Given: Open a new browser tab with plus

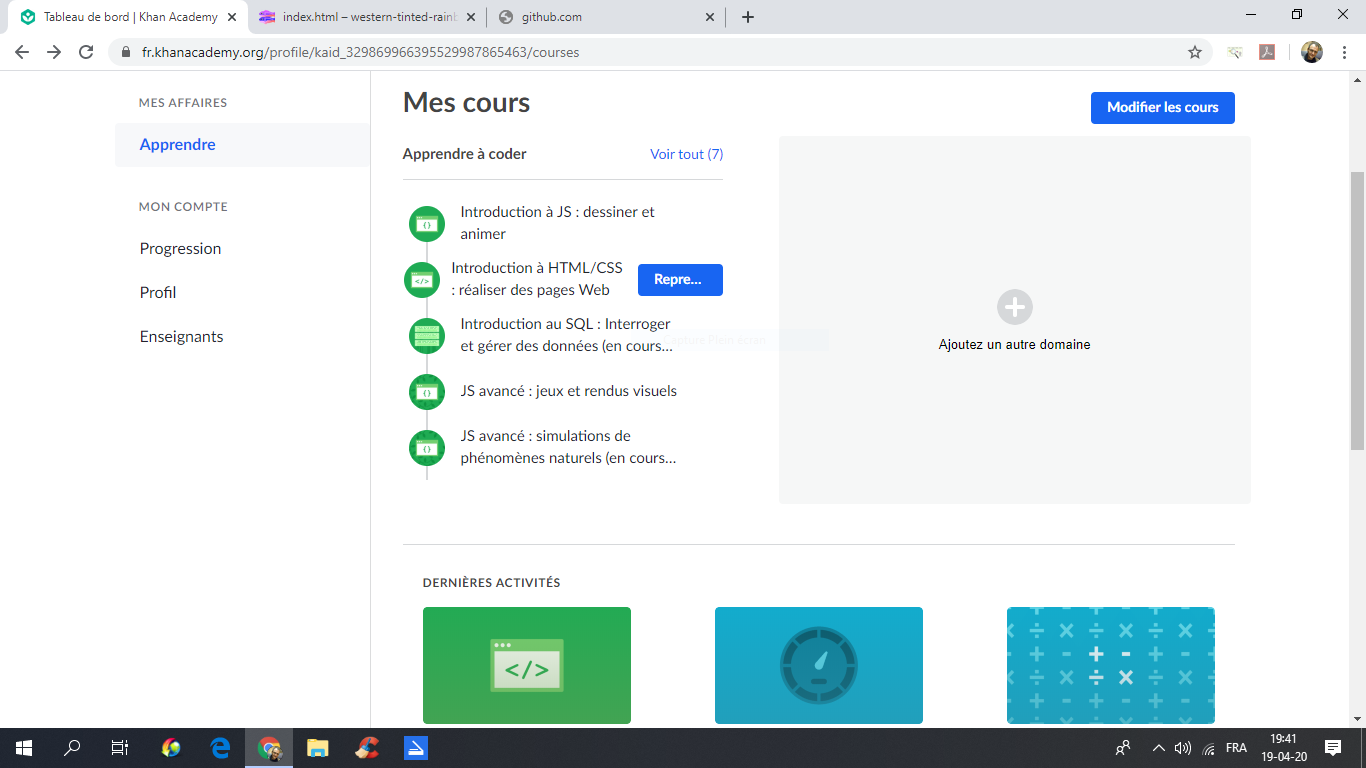Looking at the screenshot, I should 748,17.
